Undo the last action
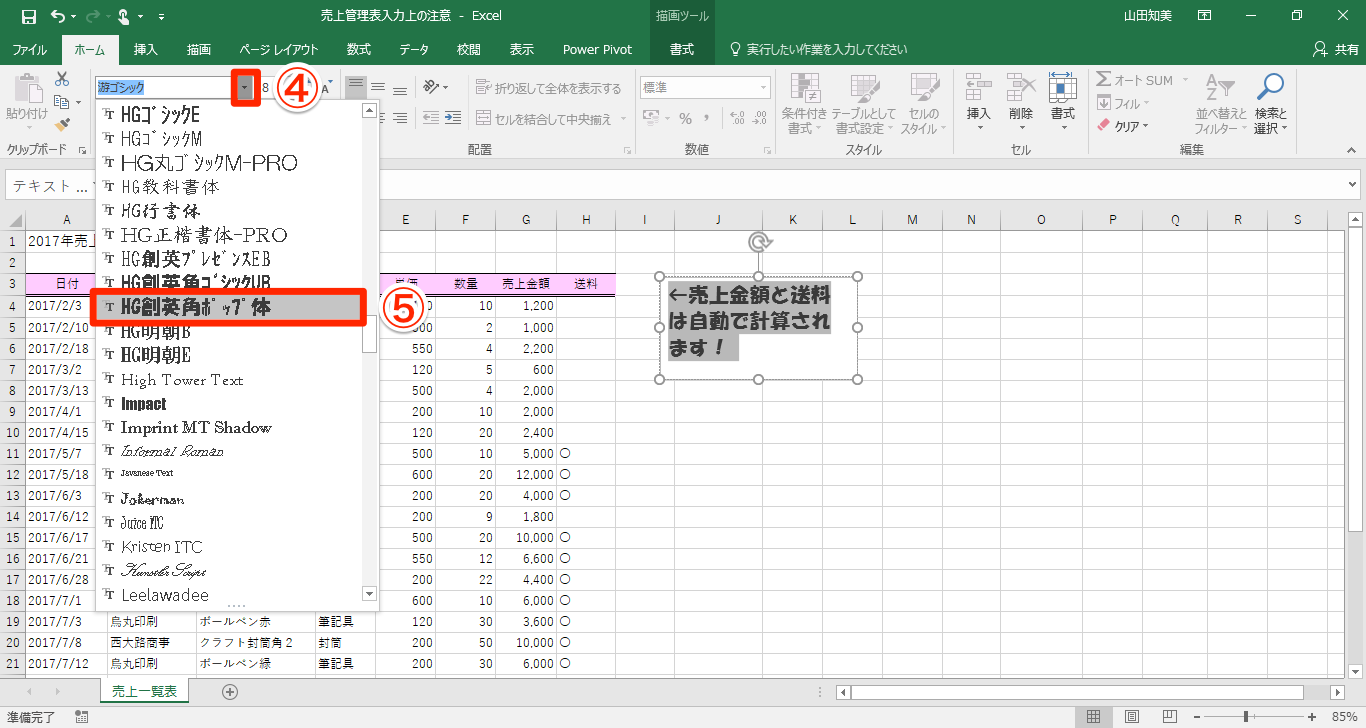This screenshot has width=1366, height=728. (57, 16)
